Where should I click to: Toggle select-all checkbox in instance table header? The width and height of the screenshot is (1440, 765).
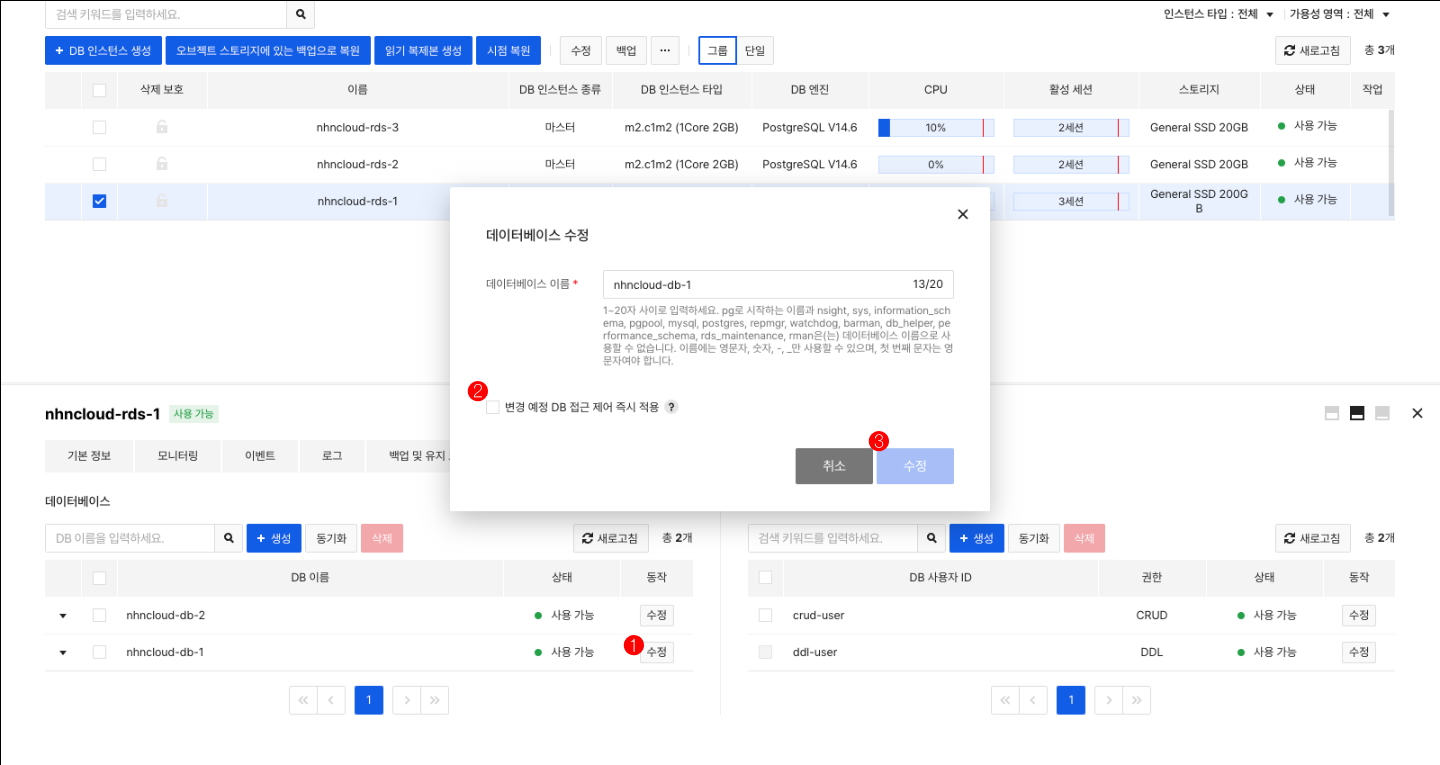pos(99,90)
